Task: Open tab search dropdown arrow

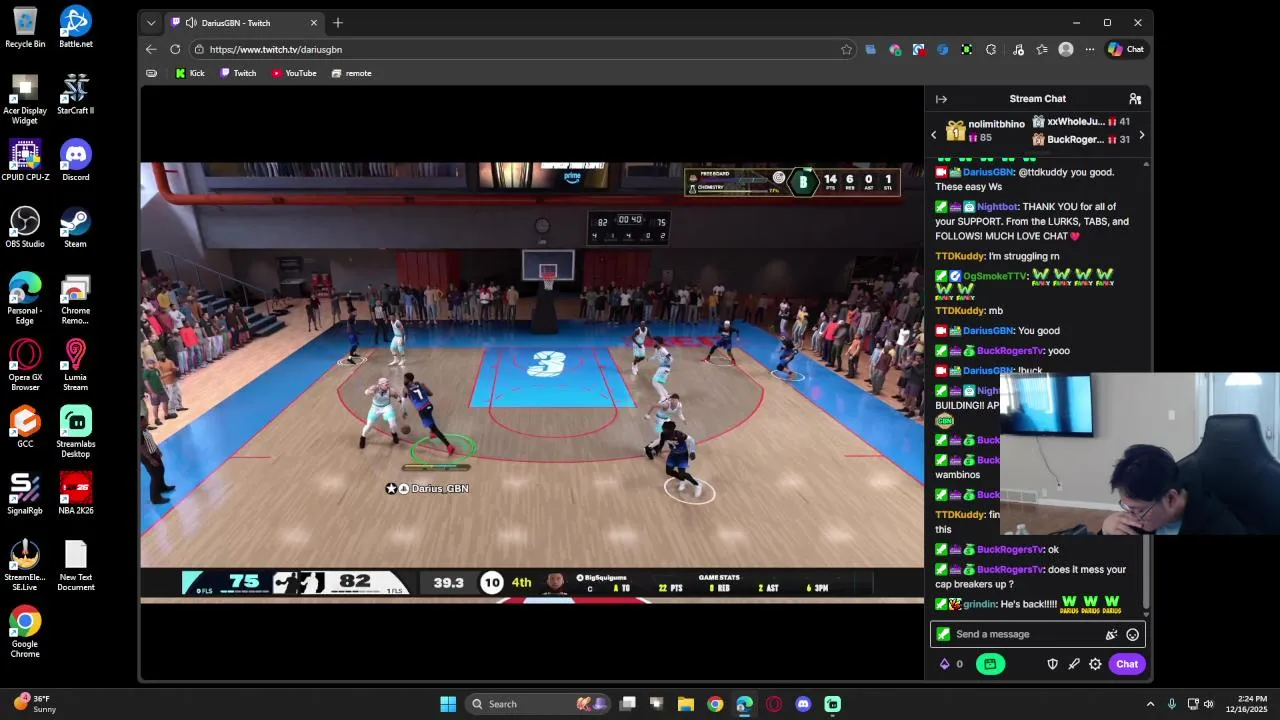Action: (x=151, y=22)
